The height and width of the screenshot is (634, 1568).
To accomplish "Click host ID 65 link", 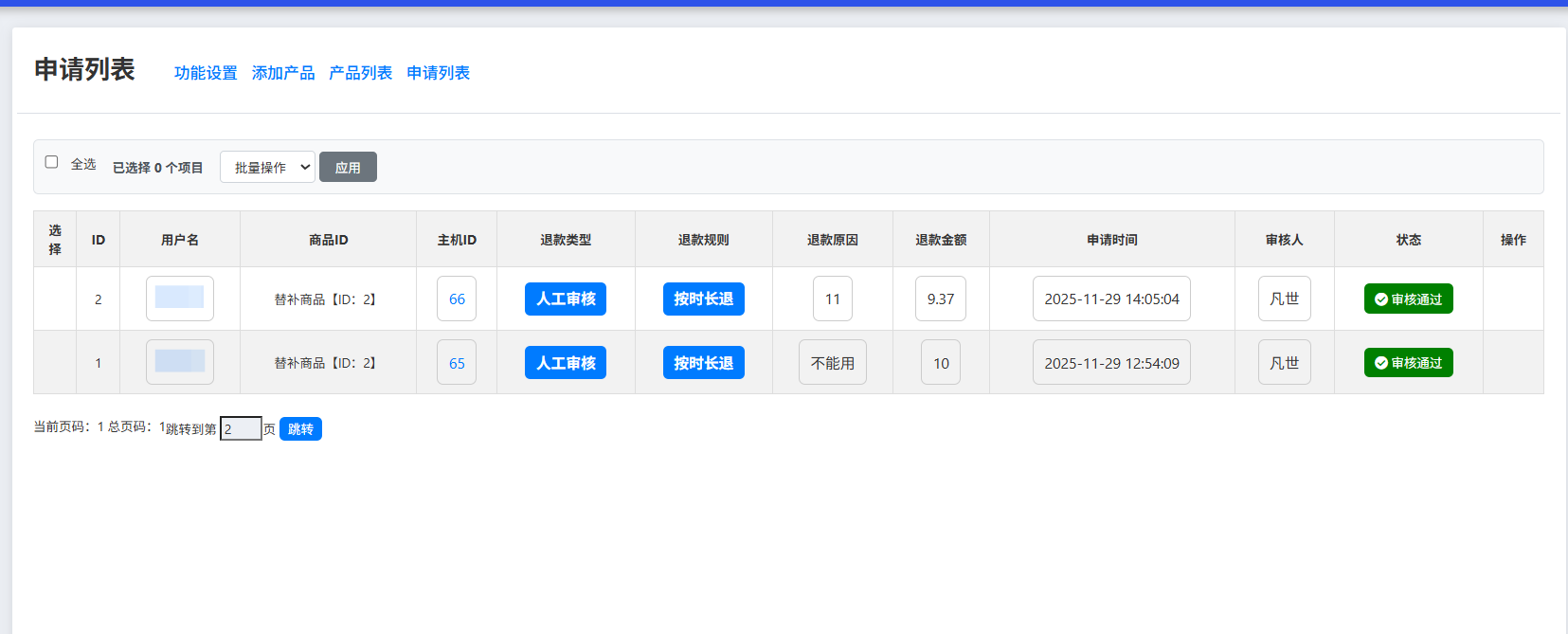I will click(x=457, y=363).
